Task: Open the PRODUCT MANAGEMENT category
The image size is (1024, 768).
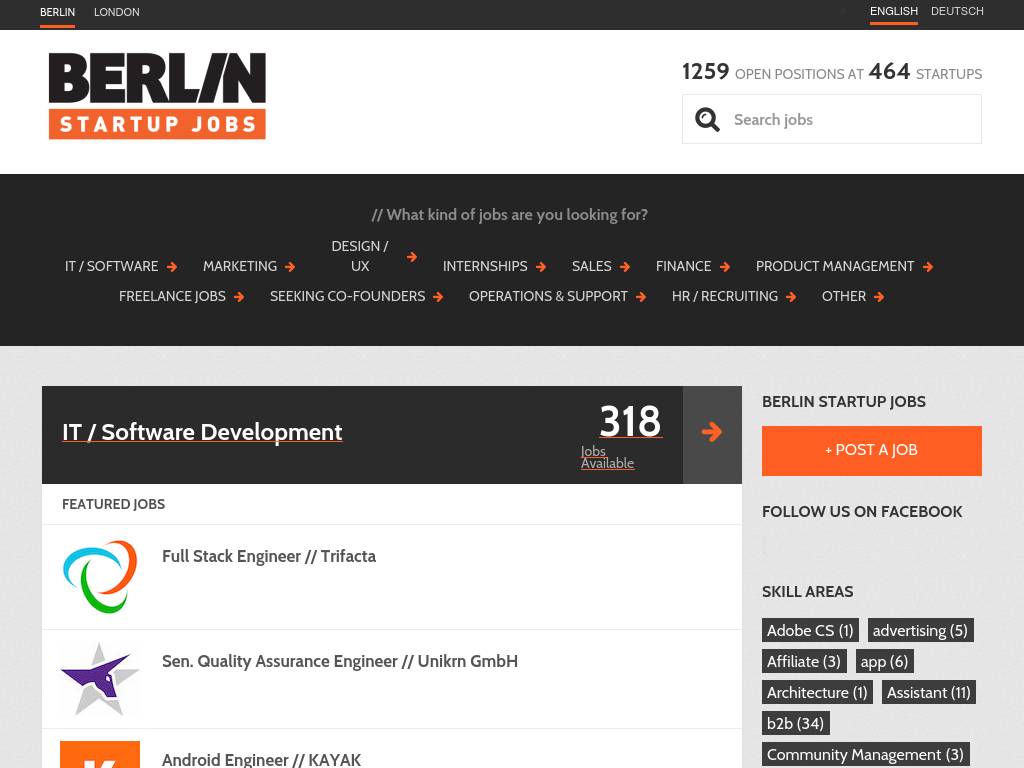Action: point(835,266)
